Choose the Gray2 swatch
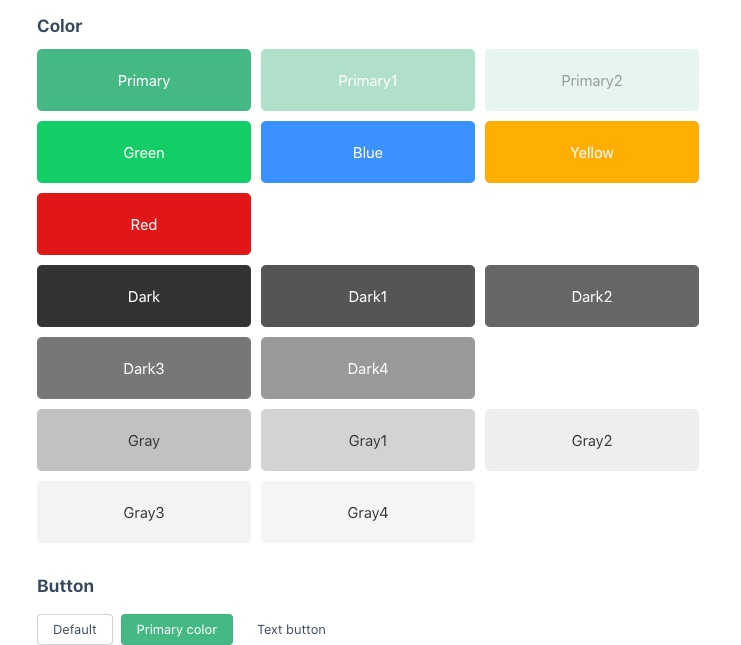This screenshot has width=741, height=645. tap(592, 440)
